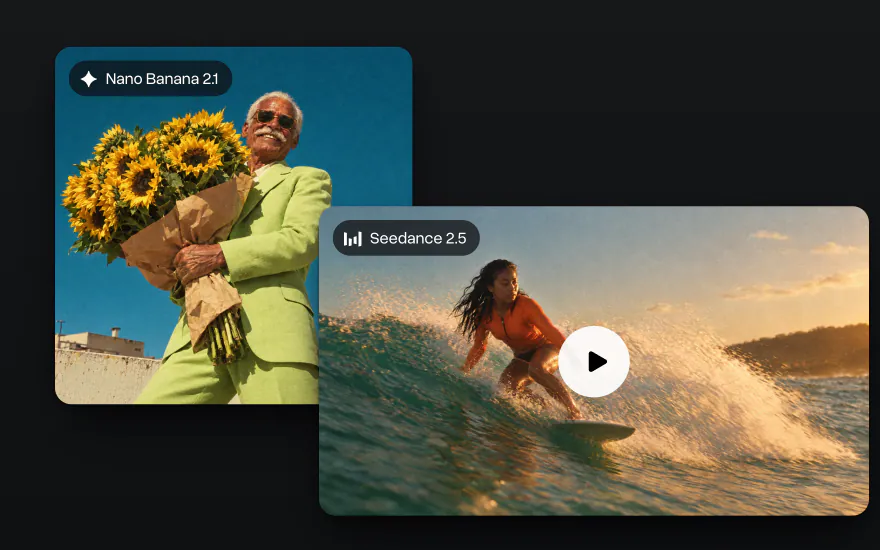The height and width of the screenshot is (550, 880).
Task: Select the text 'Nano Banana 2.1'
Action: coord(162,79)
